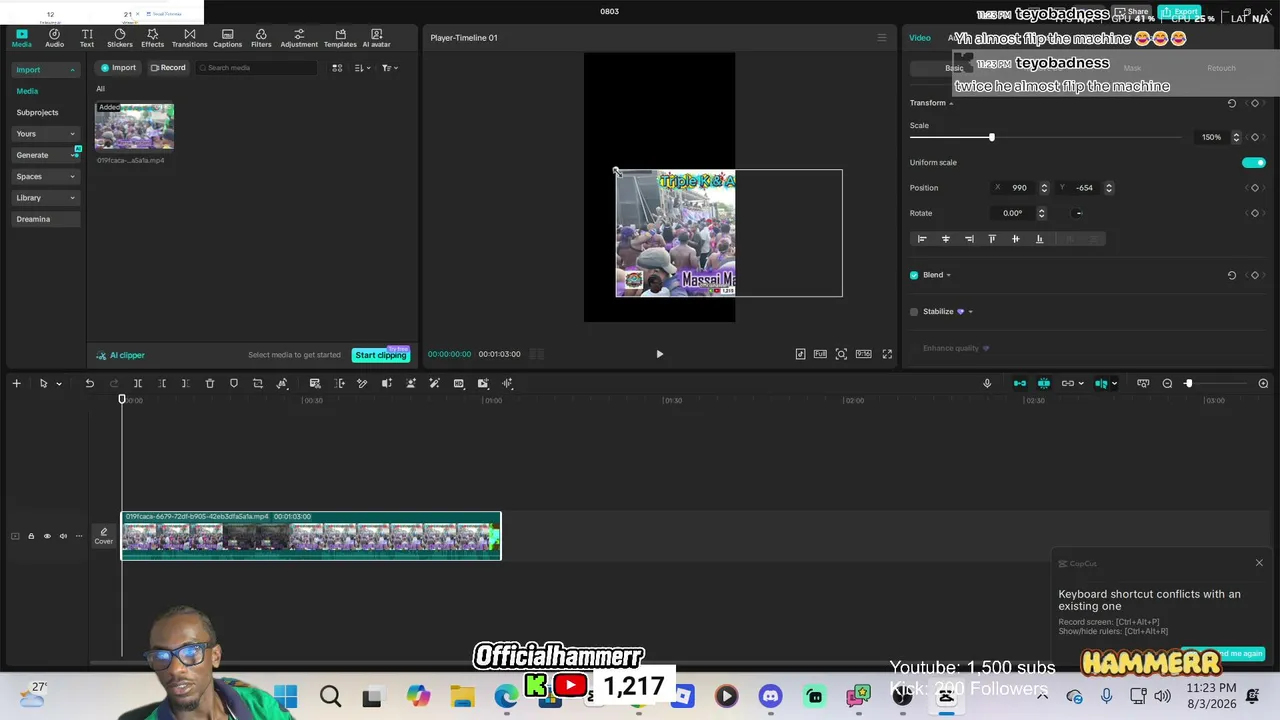Add a track with the plus icon
This screenshot has height=720, width=1280.
[16, 383]
